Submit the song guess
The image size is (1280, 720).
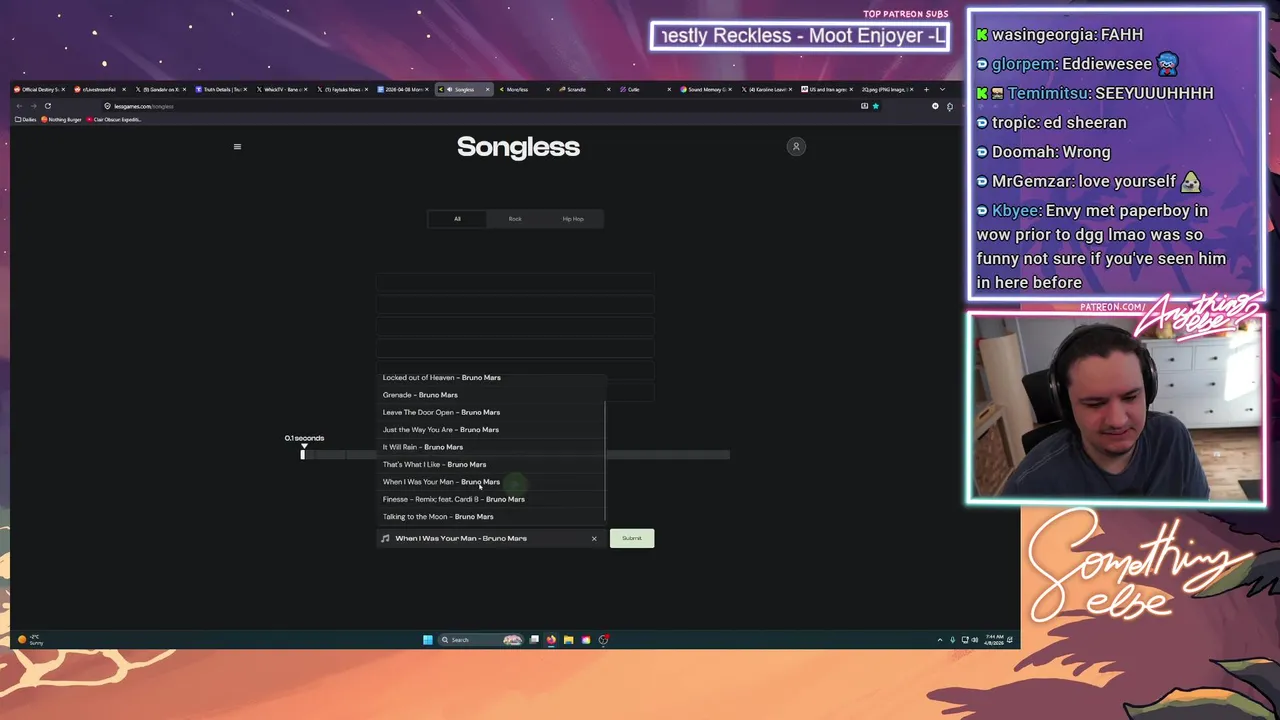pos(632,538)
